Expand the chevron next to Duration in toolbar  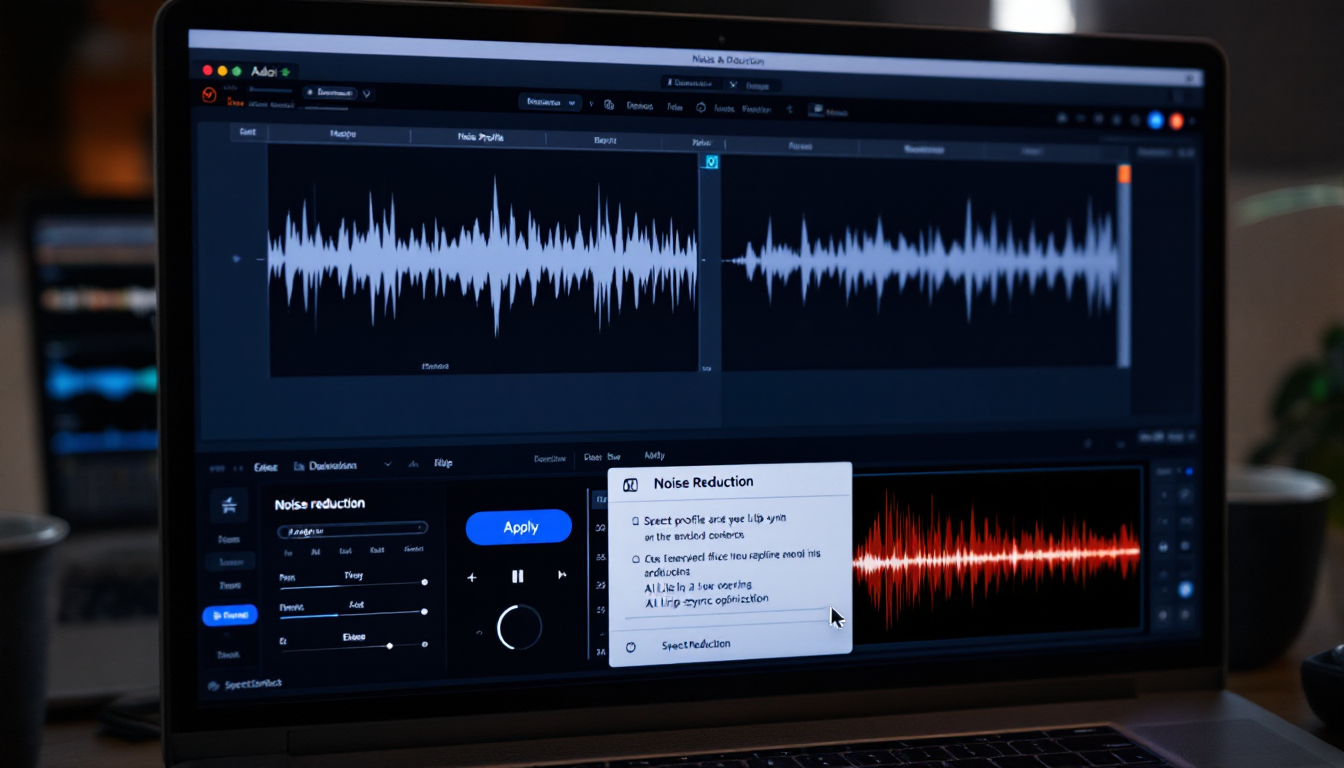[388, 464]
